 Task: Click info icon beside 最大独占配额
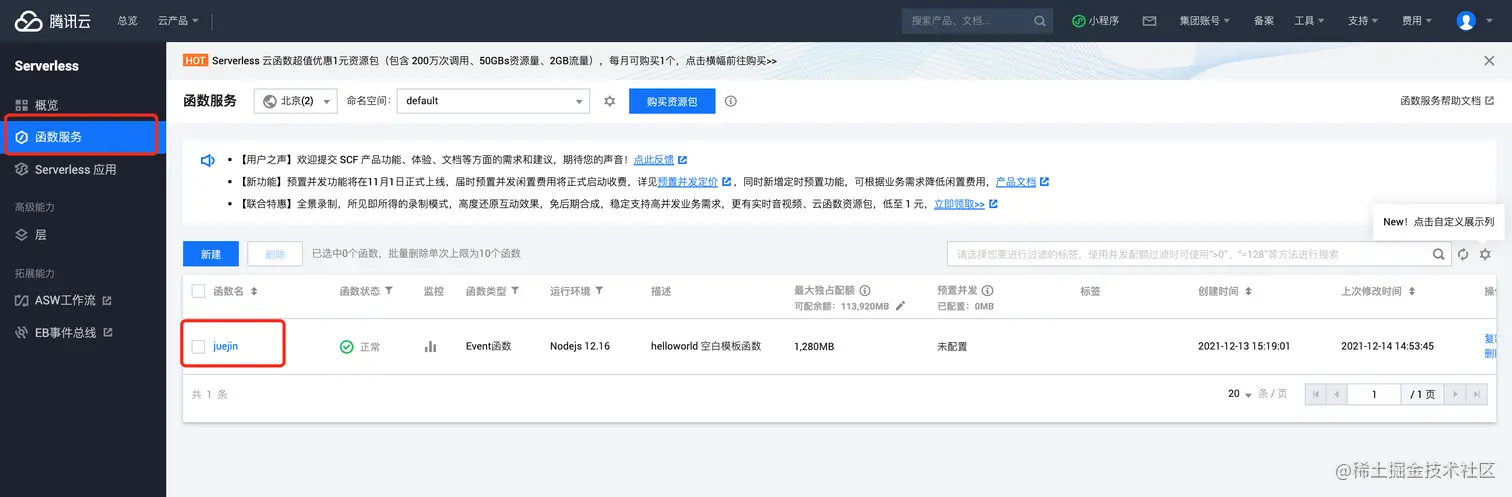click(x=865, y=290)
